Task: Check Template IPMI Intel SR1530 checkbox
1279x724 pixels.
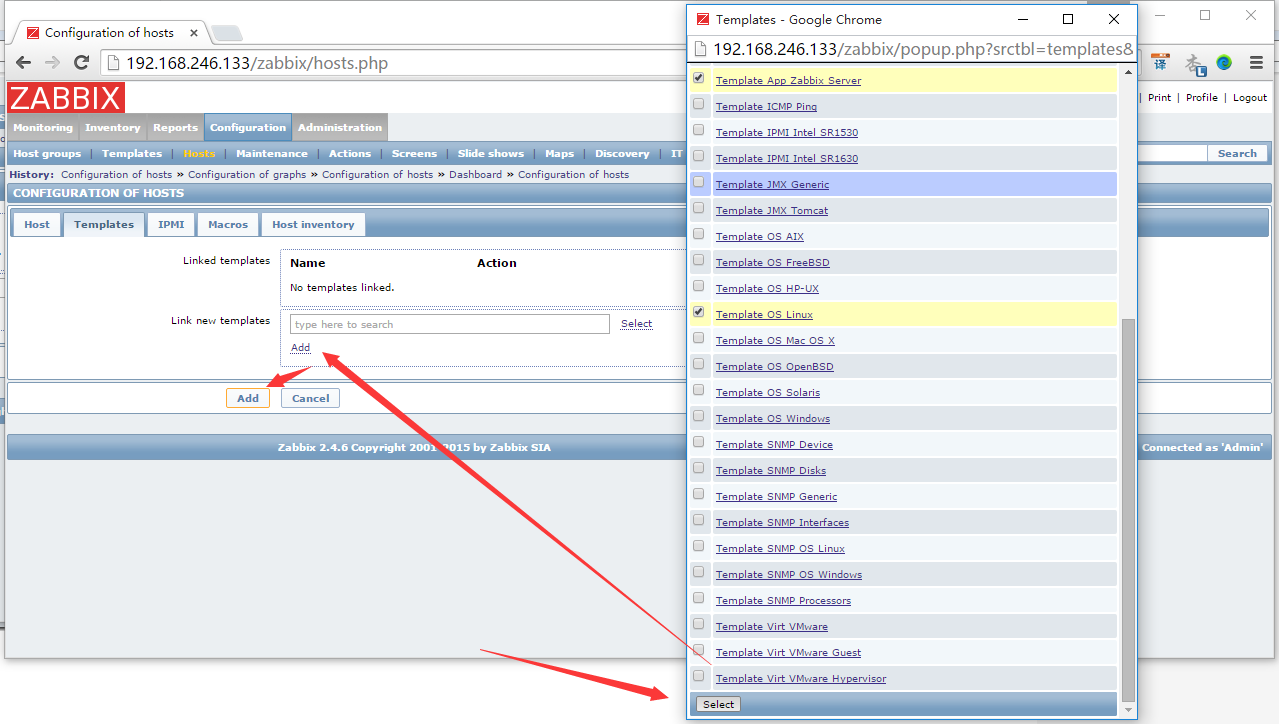Action: click(x=698, y=130)
